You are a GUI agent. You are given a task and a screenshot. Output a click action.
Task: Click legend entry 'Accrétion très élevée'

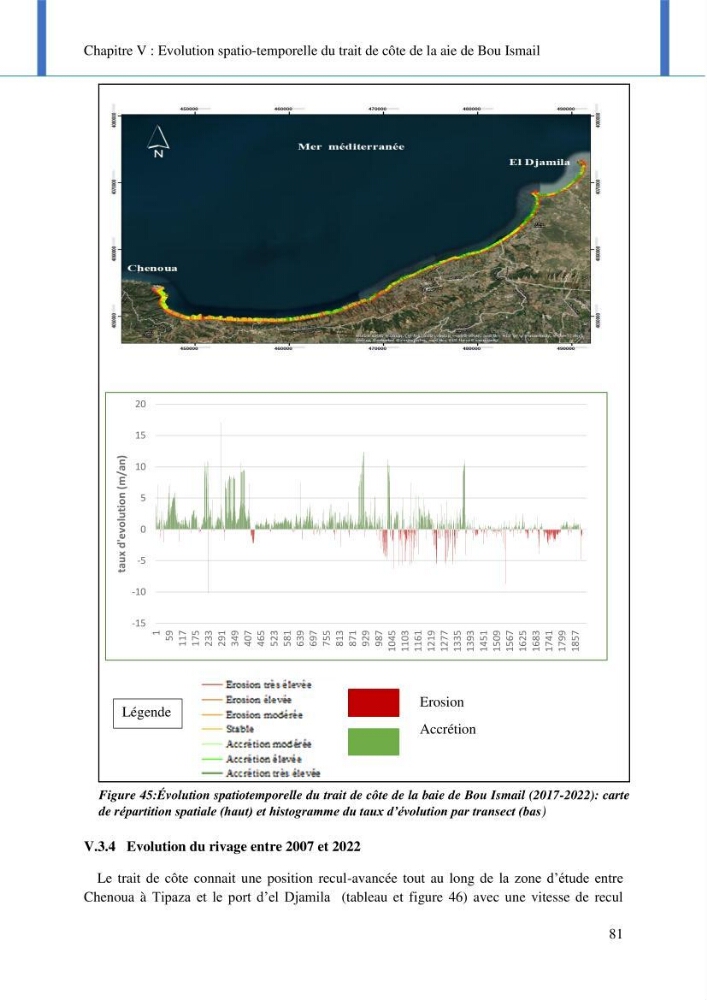click(261, 774)
